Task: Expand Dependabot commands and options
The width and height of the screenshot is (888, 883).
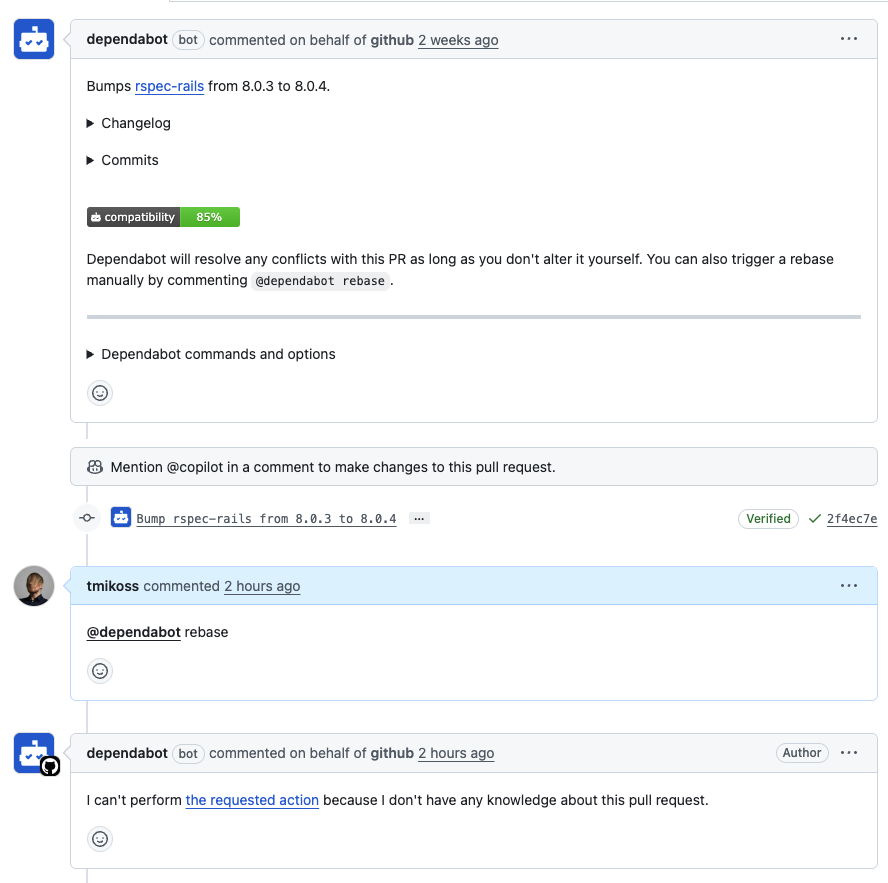Action: [x=211, y=355]
